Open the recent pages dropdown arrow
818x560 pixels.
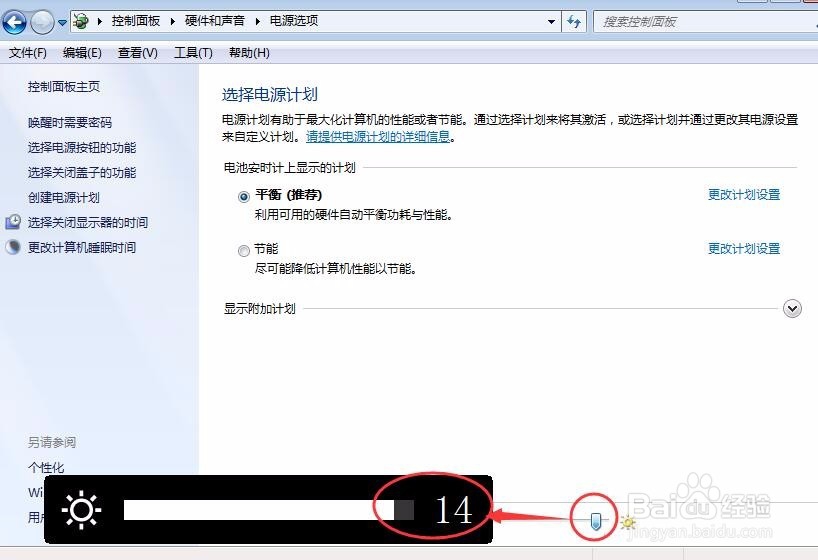[62, 22]
